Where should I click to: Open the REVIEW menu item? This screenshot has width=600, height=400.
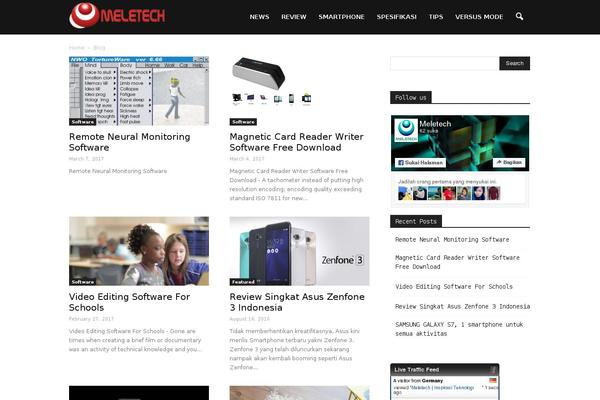(293, 17)
